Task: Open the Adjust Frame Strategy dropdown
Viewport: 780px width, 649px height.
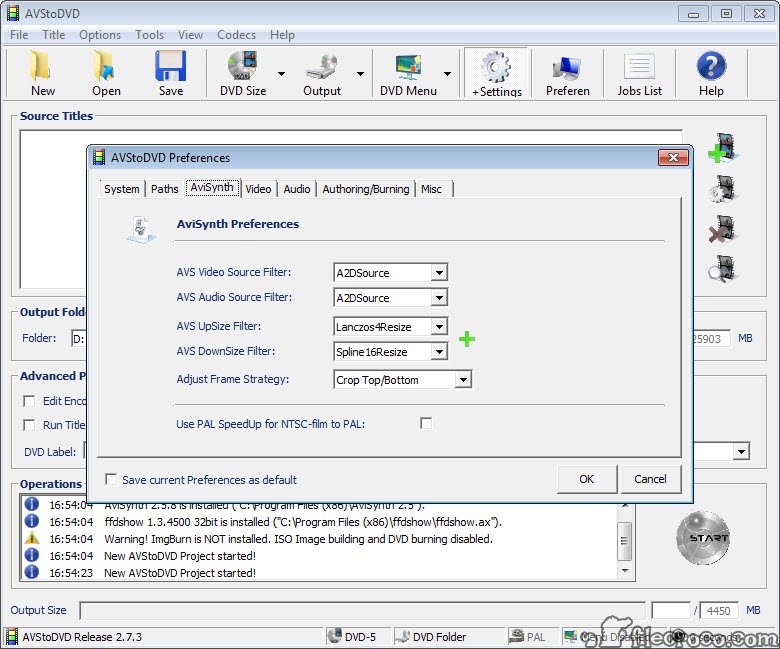Action: tap(463, 379)
